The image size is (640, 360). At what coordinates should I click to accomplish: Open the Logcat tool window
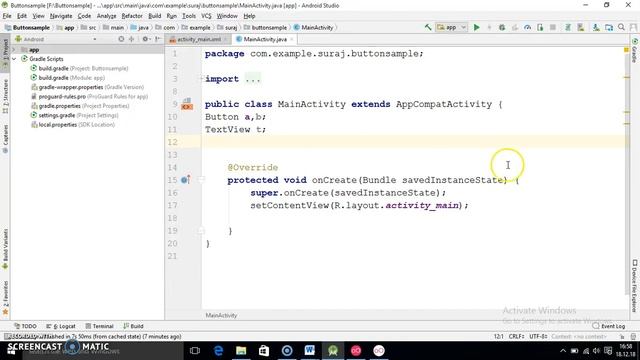pyautogui.click(x=61, y=326)
